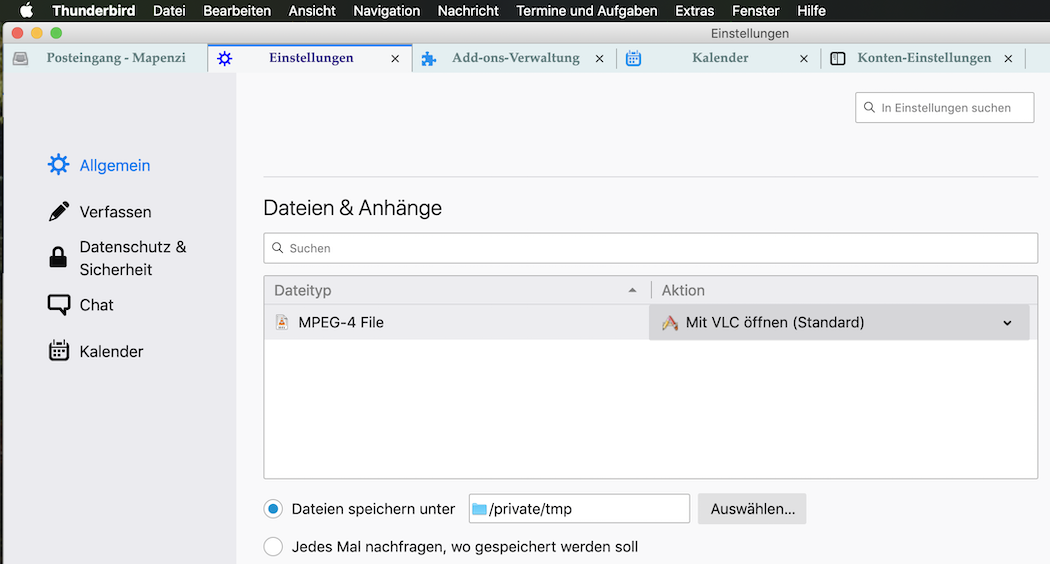Switch to the Konten-Einstellungen tab
The height and width of the screenshot is (564, 1050).
point(923,58)
